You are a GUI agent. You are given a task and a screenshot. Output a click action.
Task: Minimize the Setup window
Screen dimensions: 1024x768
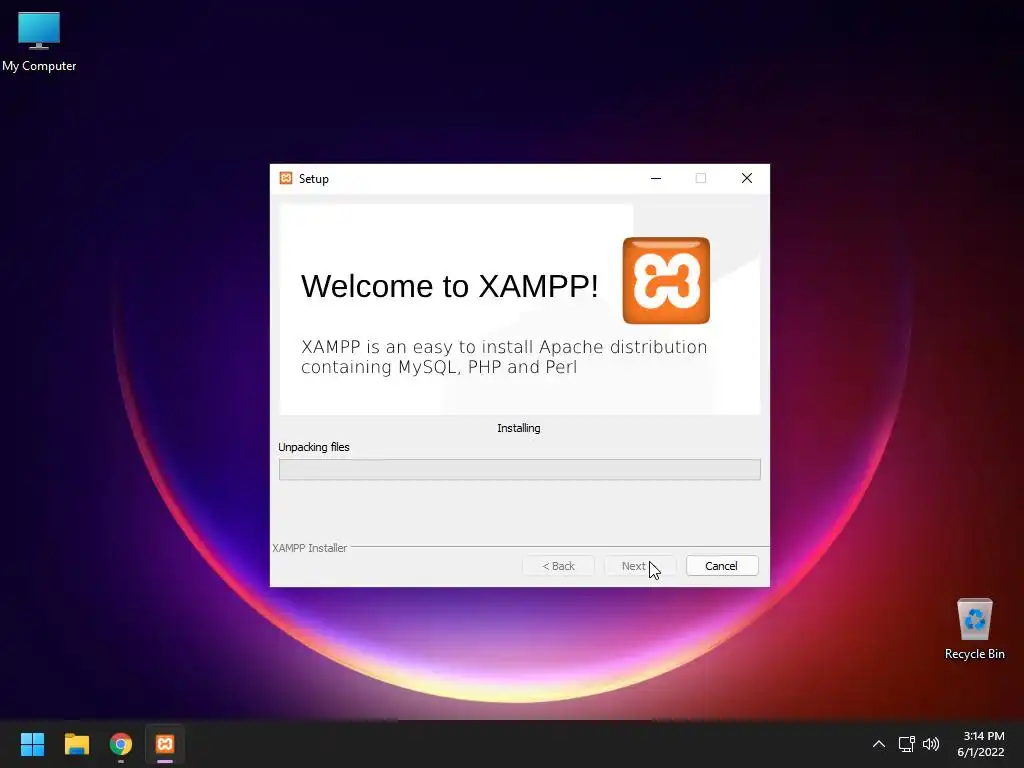pos(656,178)
